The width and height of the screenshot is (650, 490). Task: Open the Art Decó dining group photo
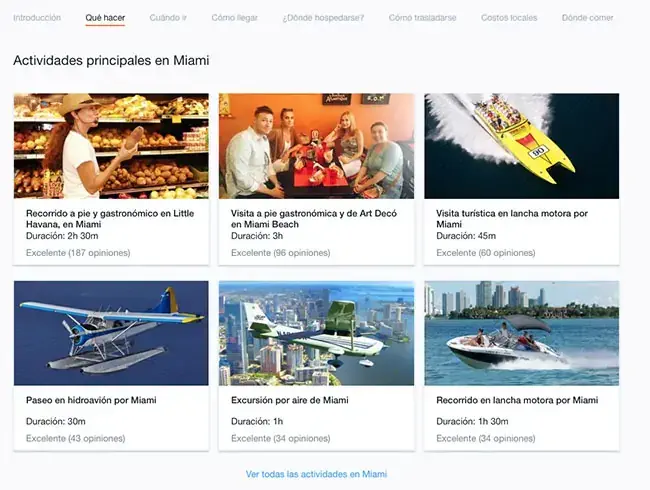[316, 146]
